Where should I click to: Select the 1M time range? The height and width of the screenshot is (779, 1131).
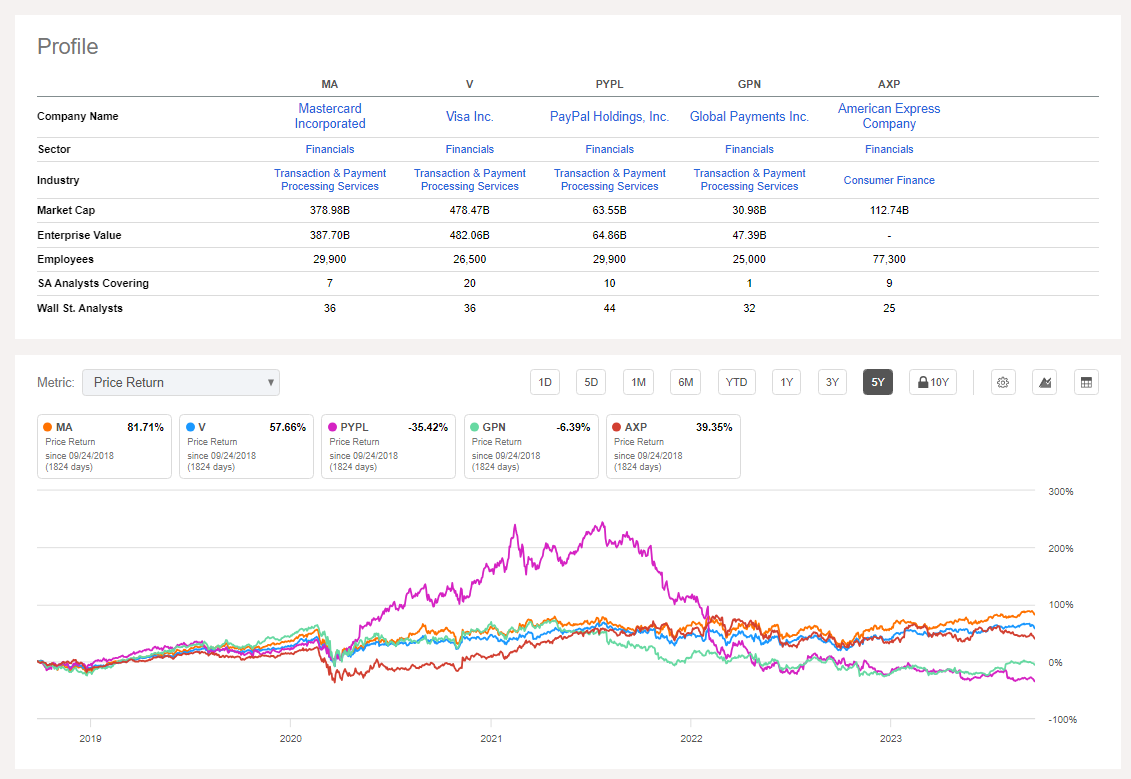click(x=638, y=382)
